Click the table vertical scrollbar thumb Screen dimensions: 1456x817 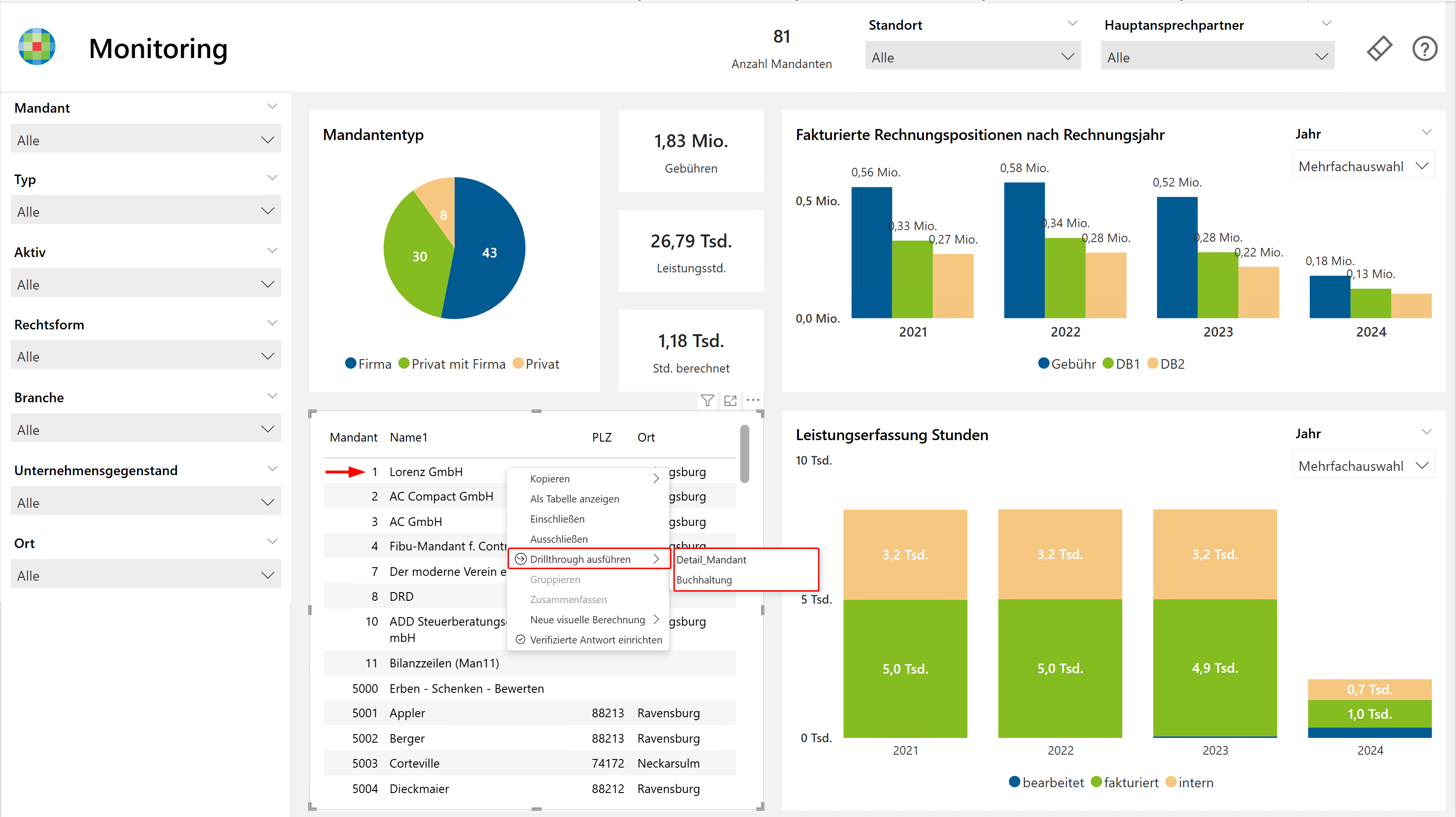click(744, 454)
